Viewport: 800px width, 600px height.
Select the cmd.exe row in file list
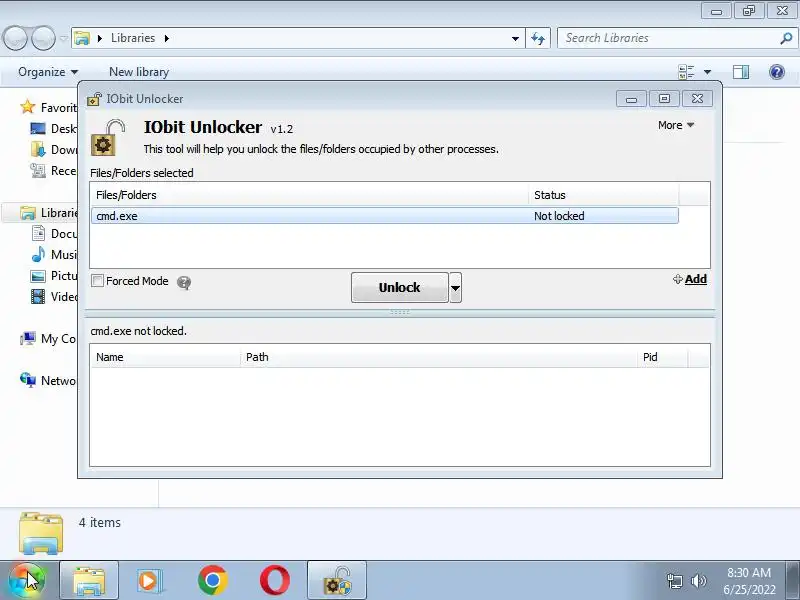(385, 216)
